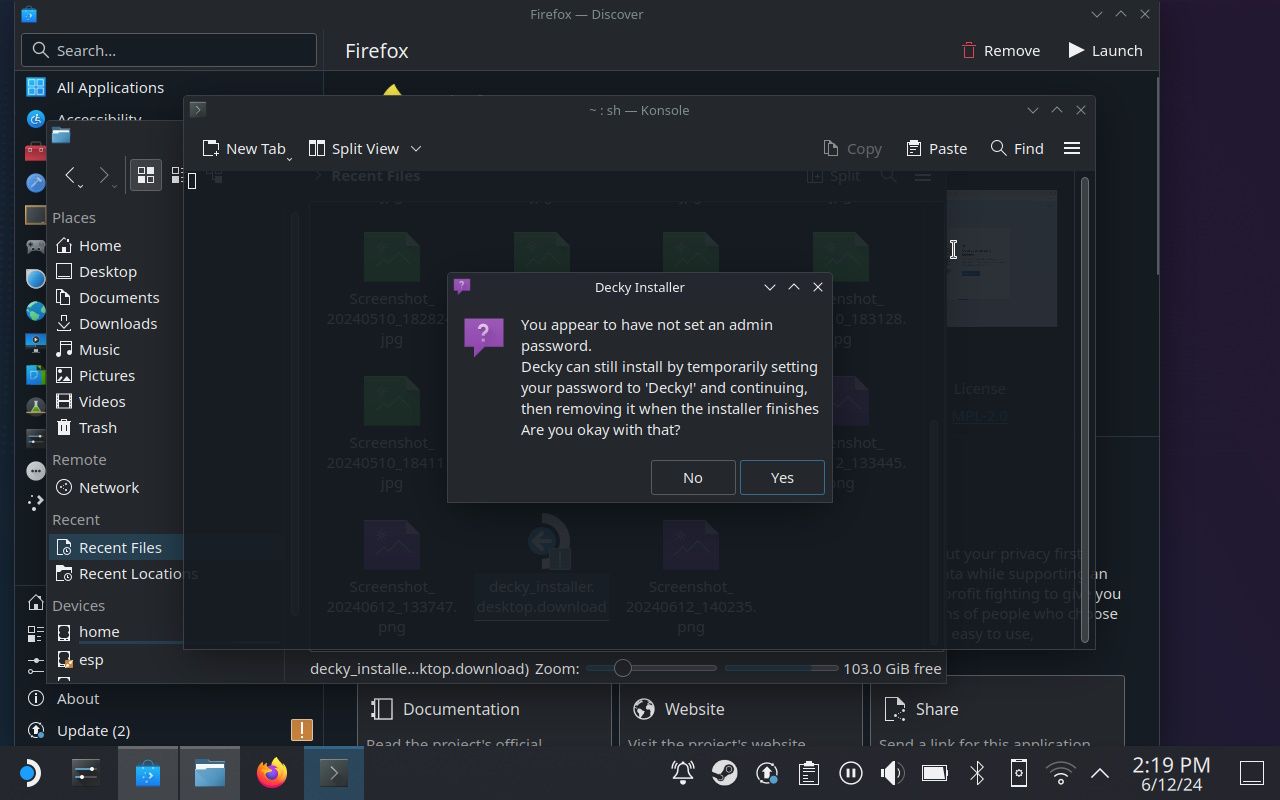Confirm with the Yes button
Image resolution: width=1280 pixels, height=800 pixels.
tap(782, 477)
